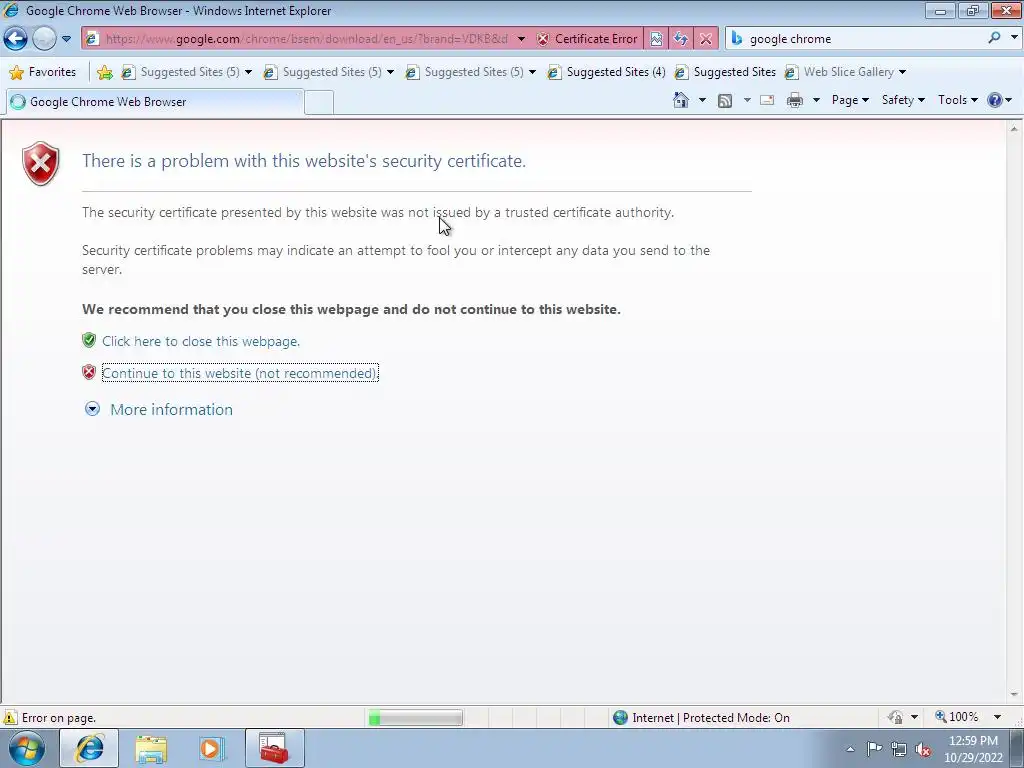This screenshot has height=768, width=1024.
Task: Open Windows Explorer taskbar folder icon
Action: (x=151, y=748)
